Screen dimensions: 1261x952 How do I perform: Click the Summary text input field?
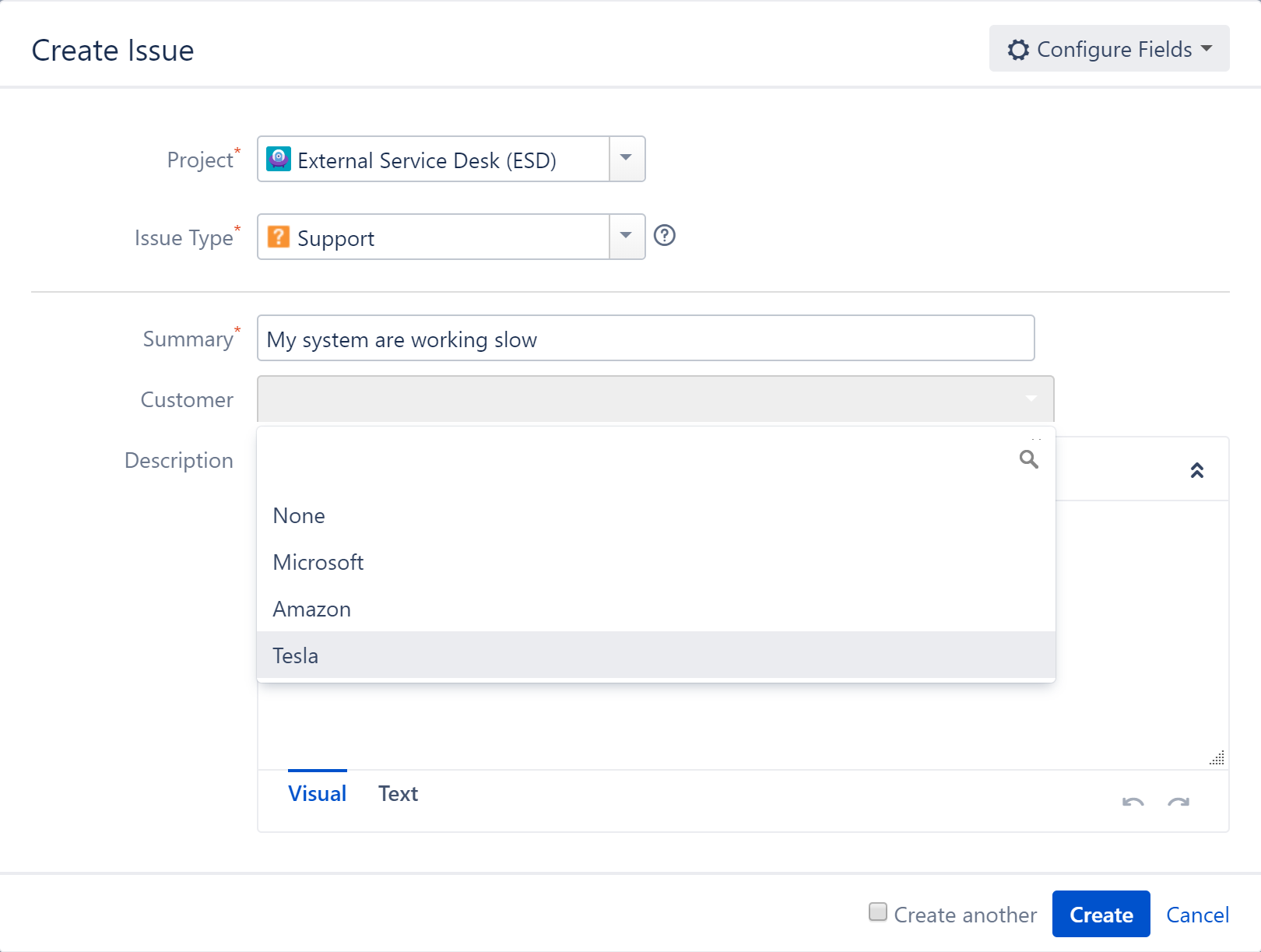pos(645,338)
